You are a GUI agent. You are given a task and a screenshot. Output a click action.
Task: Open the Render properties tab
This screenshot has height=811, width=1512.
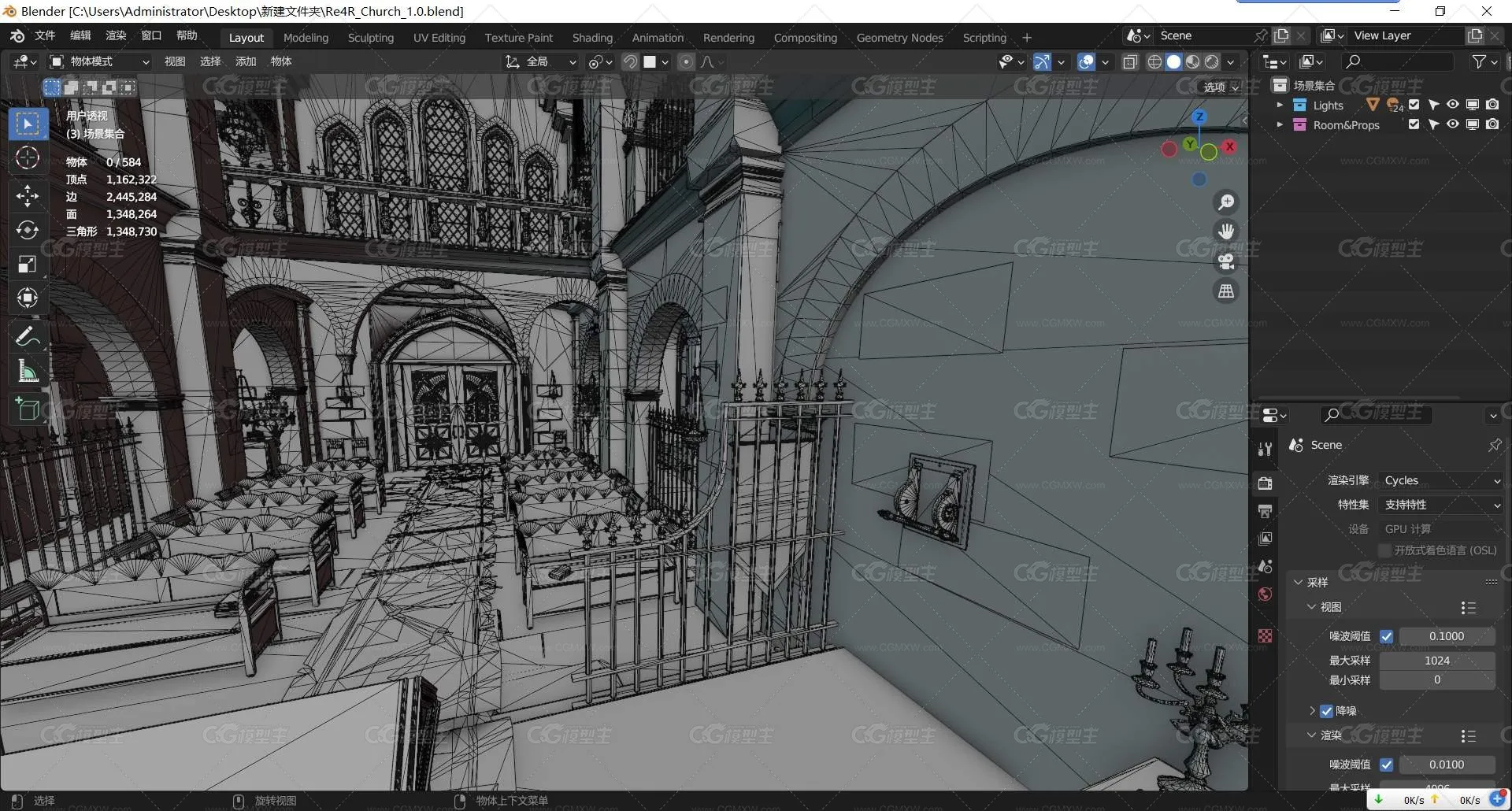coord(1266,483)
